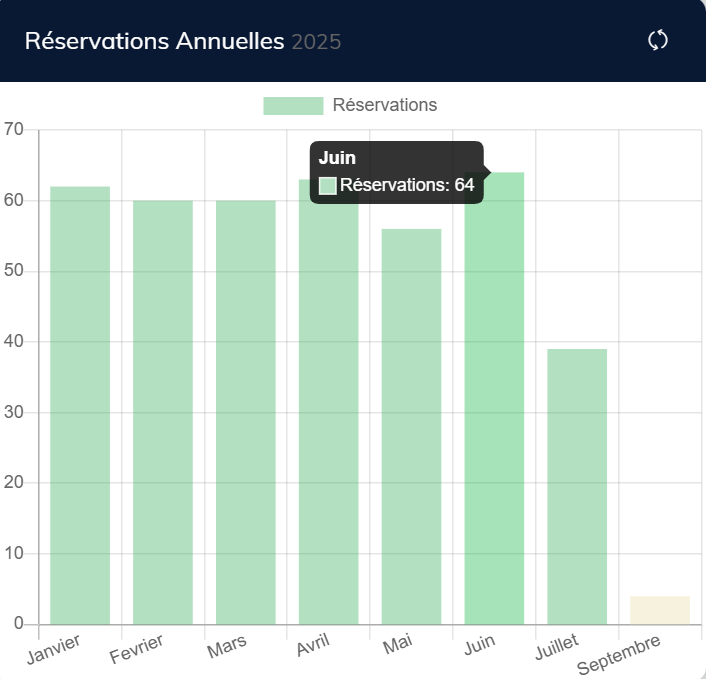Screen dimensions: 706x679
Task: Click the tooltip's Réservations color square
Action: [x=327, y=185]
